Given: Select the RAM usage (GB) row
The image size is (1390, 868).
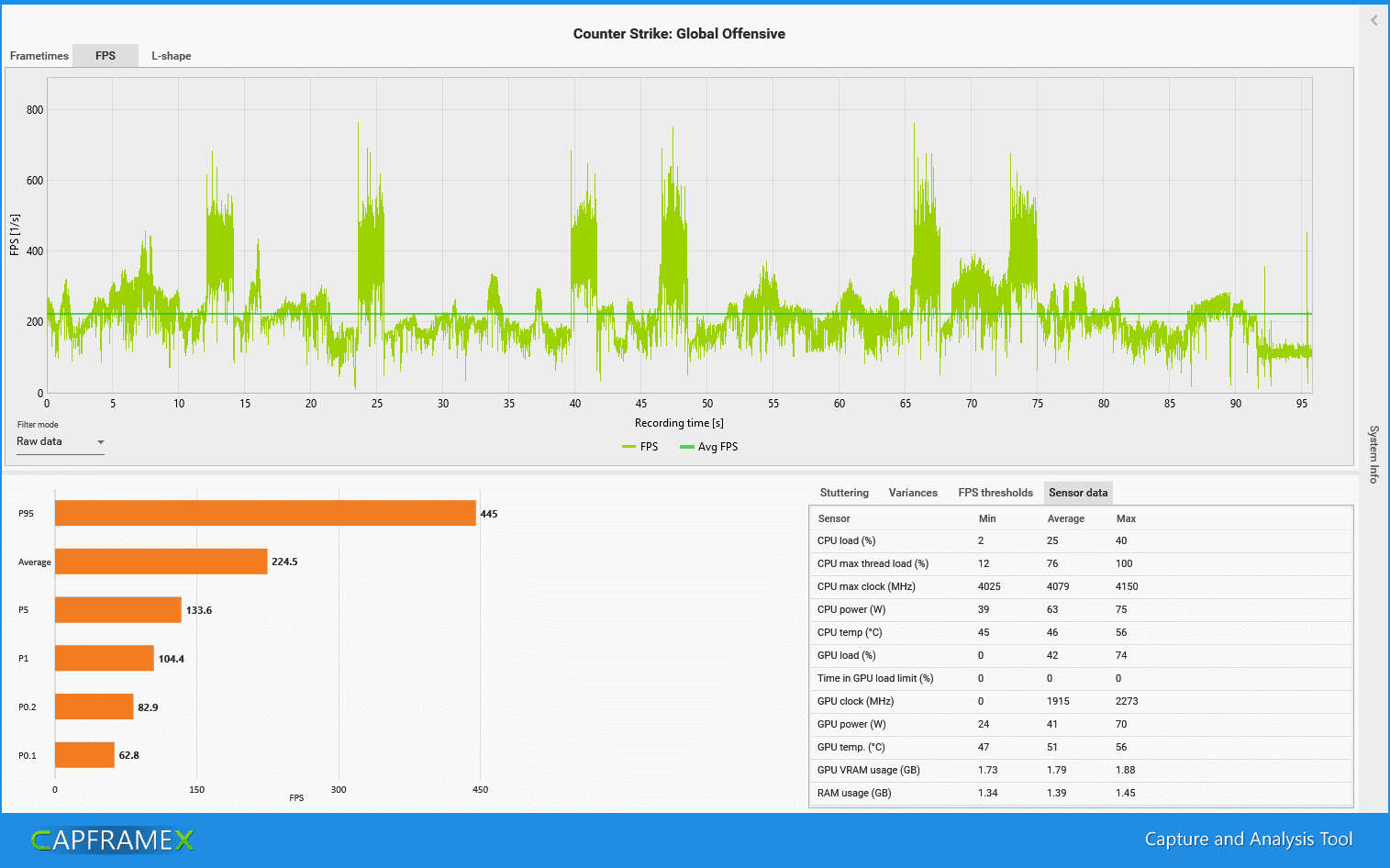Looking at the screenshot, I should pyautogui.click(x=1081, y=794).
